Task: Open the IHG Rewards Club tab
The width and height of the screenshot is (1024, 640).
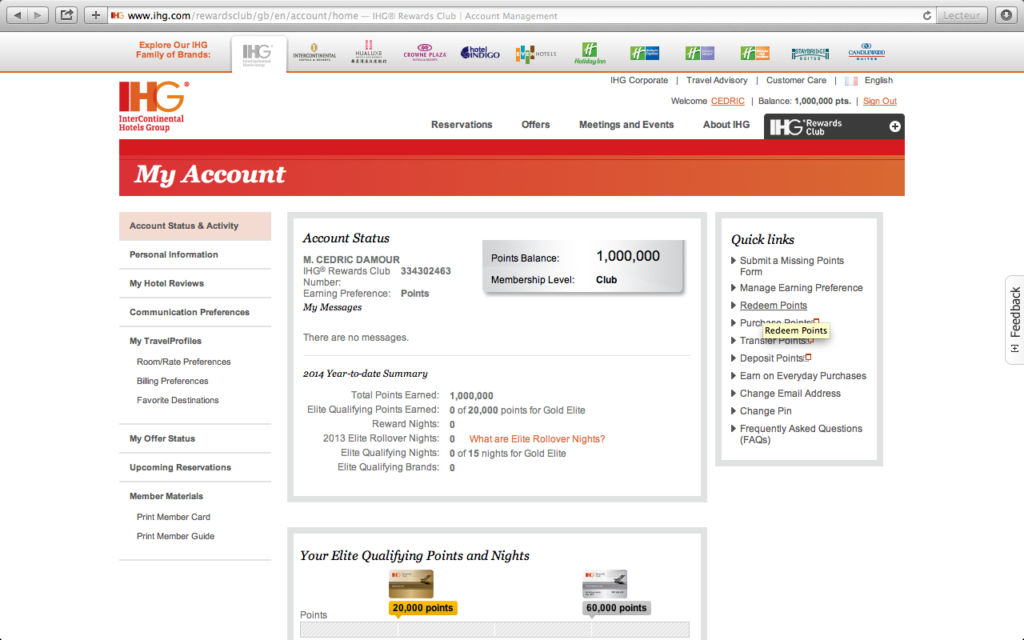Action: 834,127
